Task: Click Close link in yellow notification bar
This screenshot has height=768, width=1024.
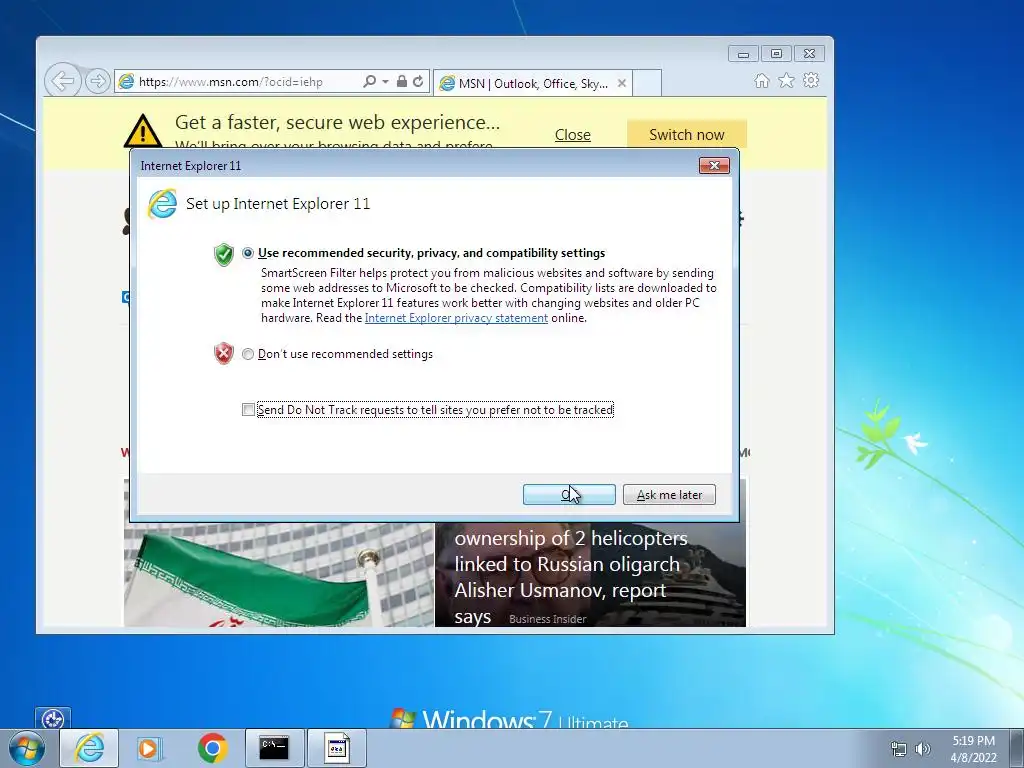Action: pyautogui.click(x=573, y=135)
